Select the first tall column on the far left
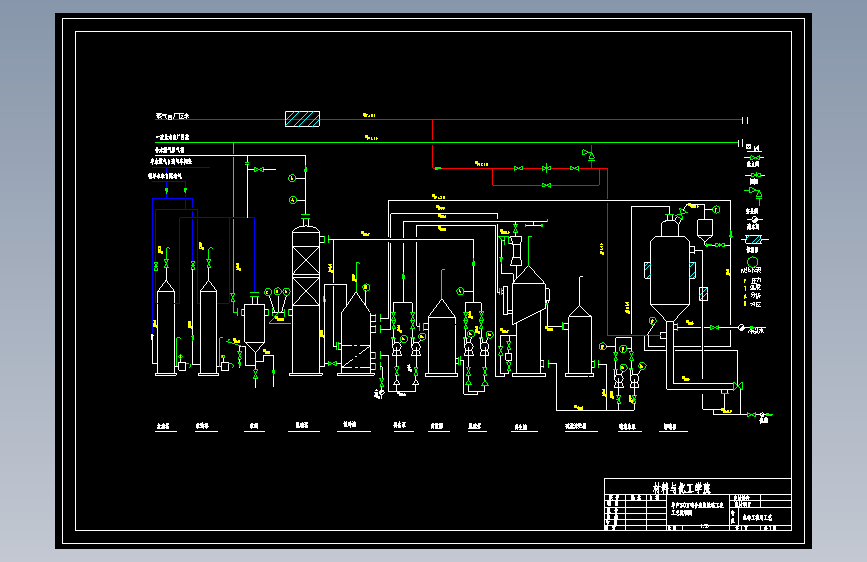The width and height of the screenshot is (867, 562). coord(166,329)
